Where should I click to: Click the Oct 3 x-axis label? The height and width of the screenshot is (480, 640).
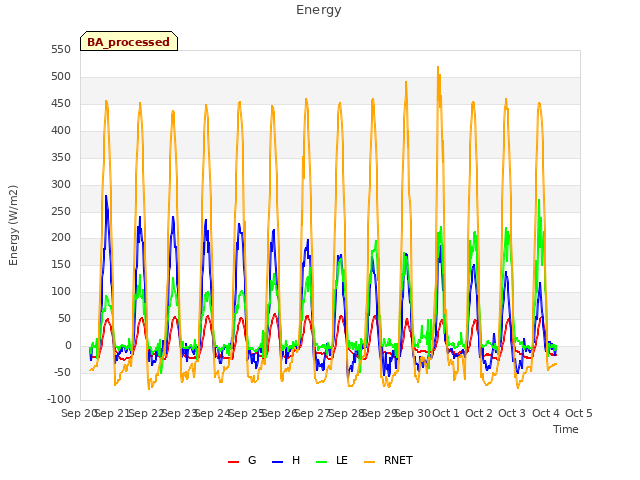512,413
